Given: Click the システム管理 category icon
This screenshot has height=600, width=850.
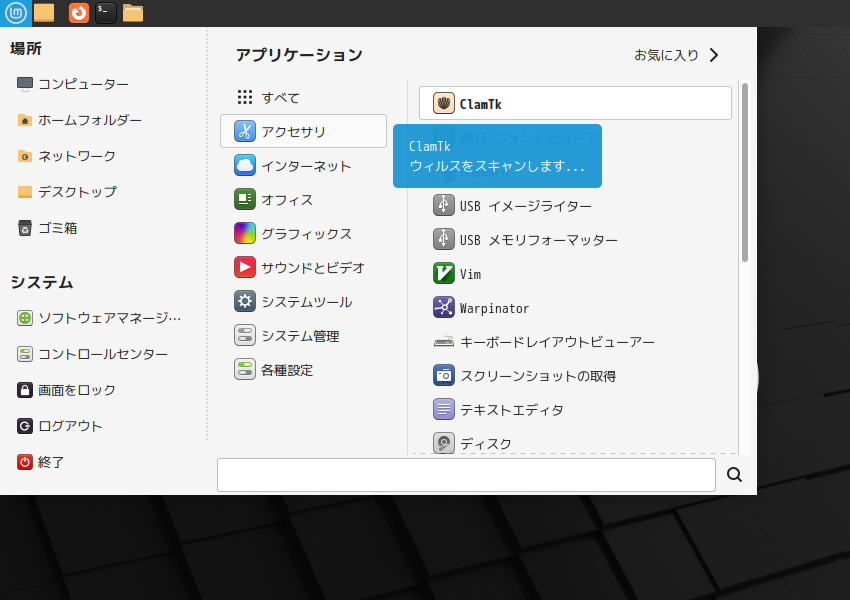Looking at the screenshot, I should (x=245, y=336).
